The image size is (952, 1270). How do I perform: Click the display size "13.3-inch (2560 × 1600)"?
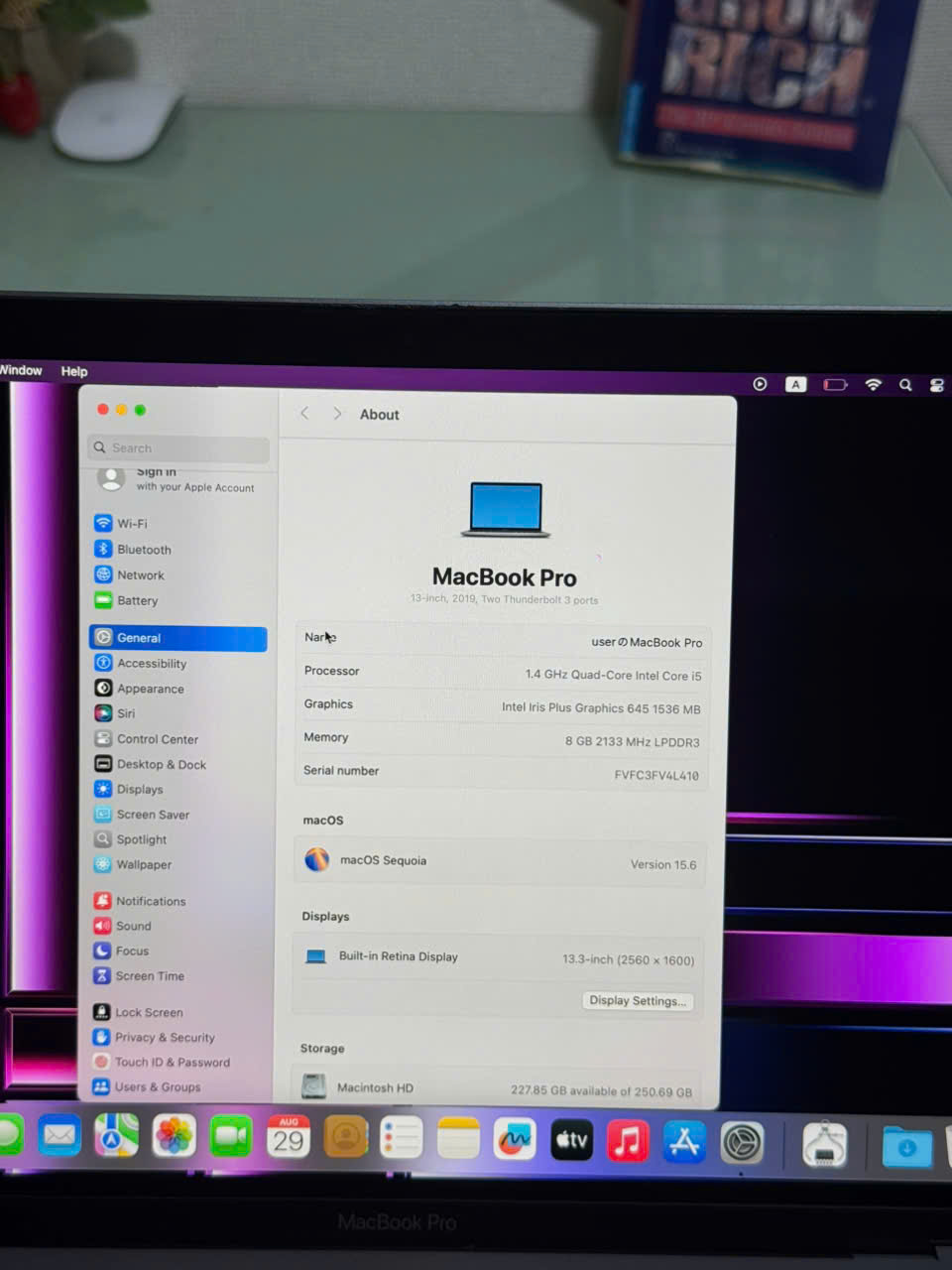628,959
